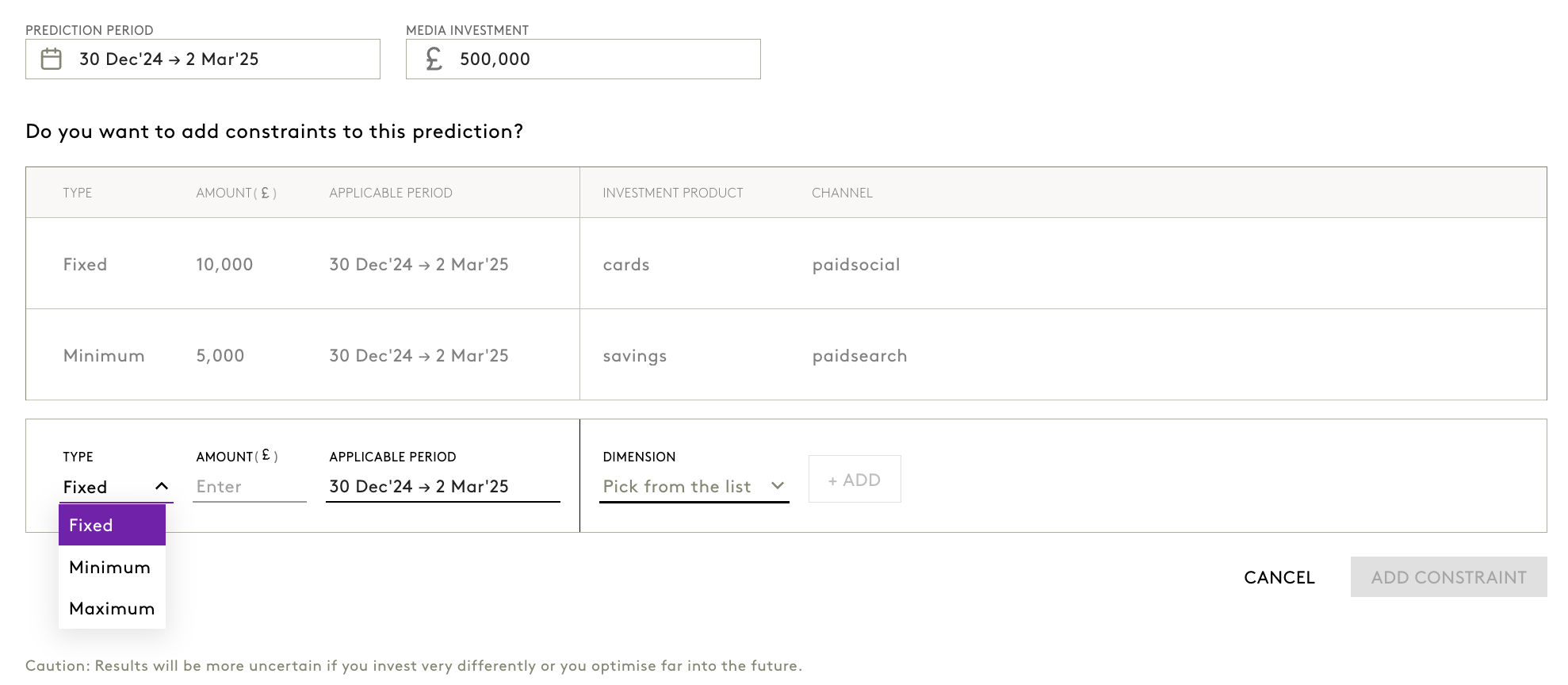
Task: Click the paidsocial channel cell
Action: 856,264
